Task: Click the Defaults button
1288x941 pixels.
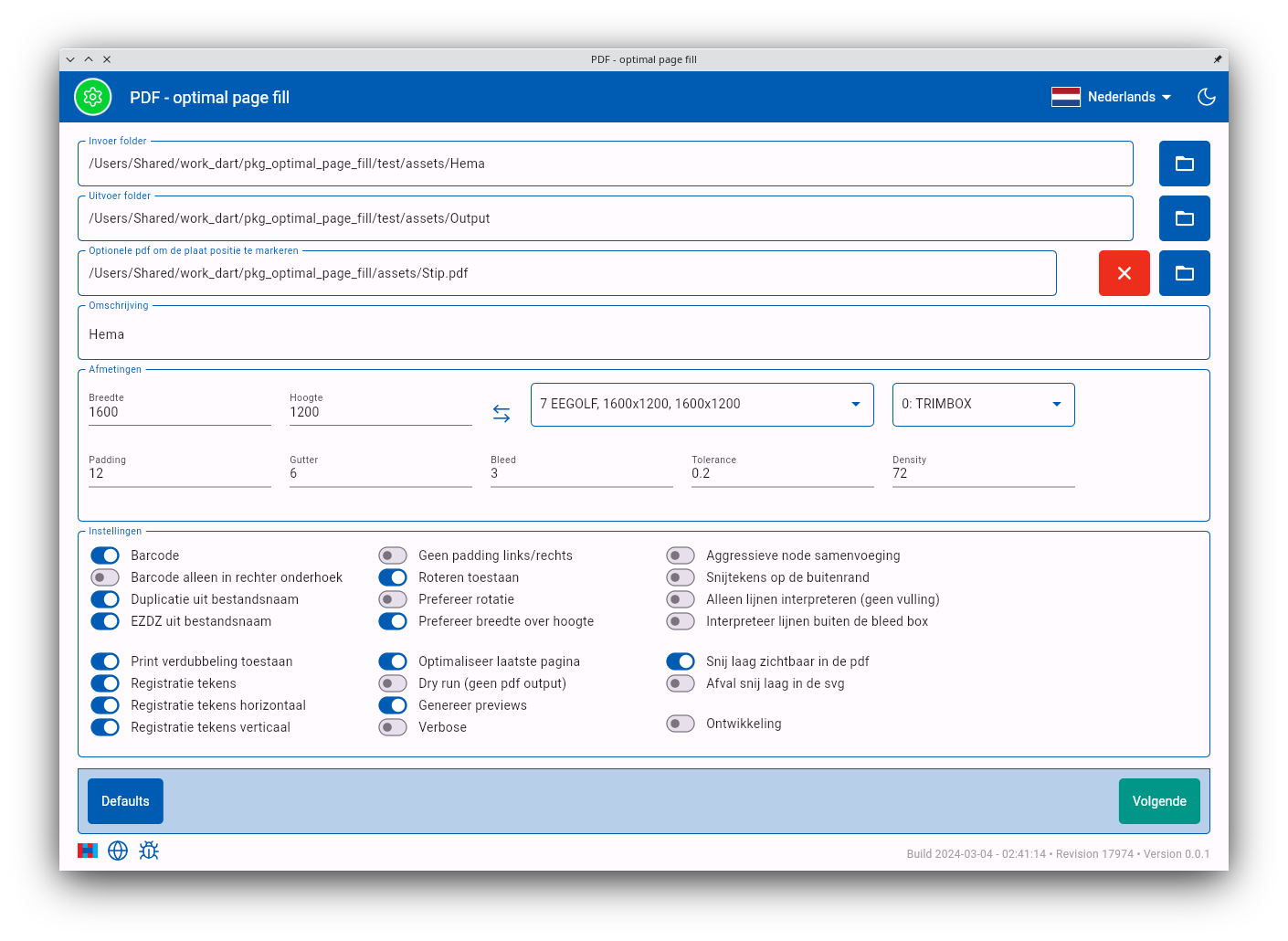Action: [x=125, y=801]
